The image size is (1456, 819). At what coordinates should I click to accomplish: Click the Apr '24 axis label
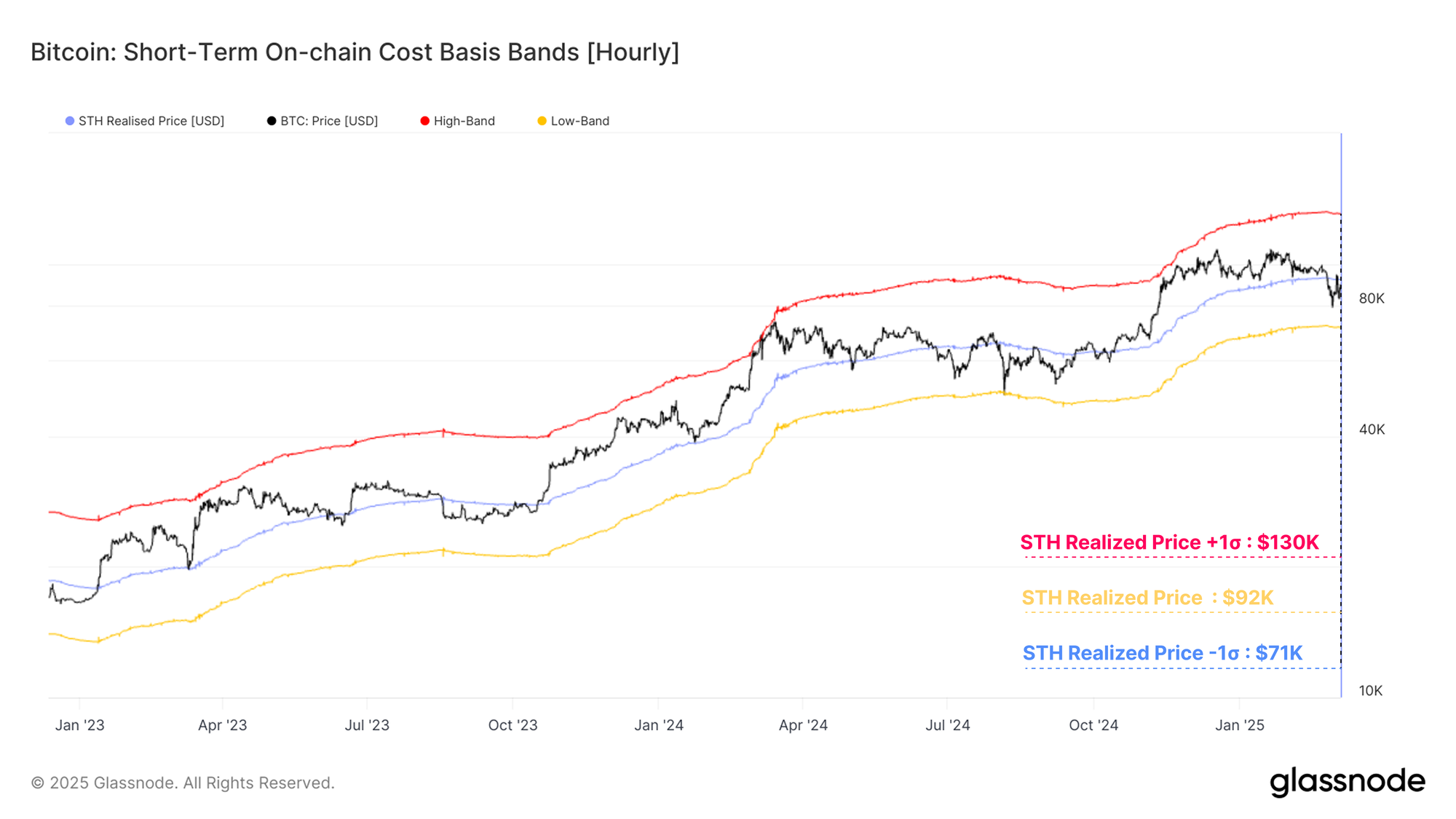coord(803,725)
